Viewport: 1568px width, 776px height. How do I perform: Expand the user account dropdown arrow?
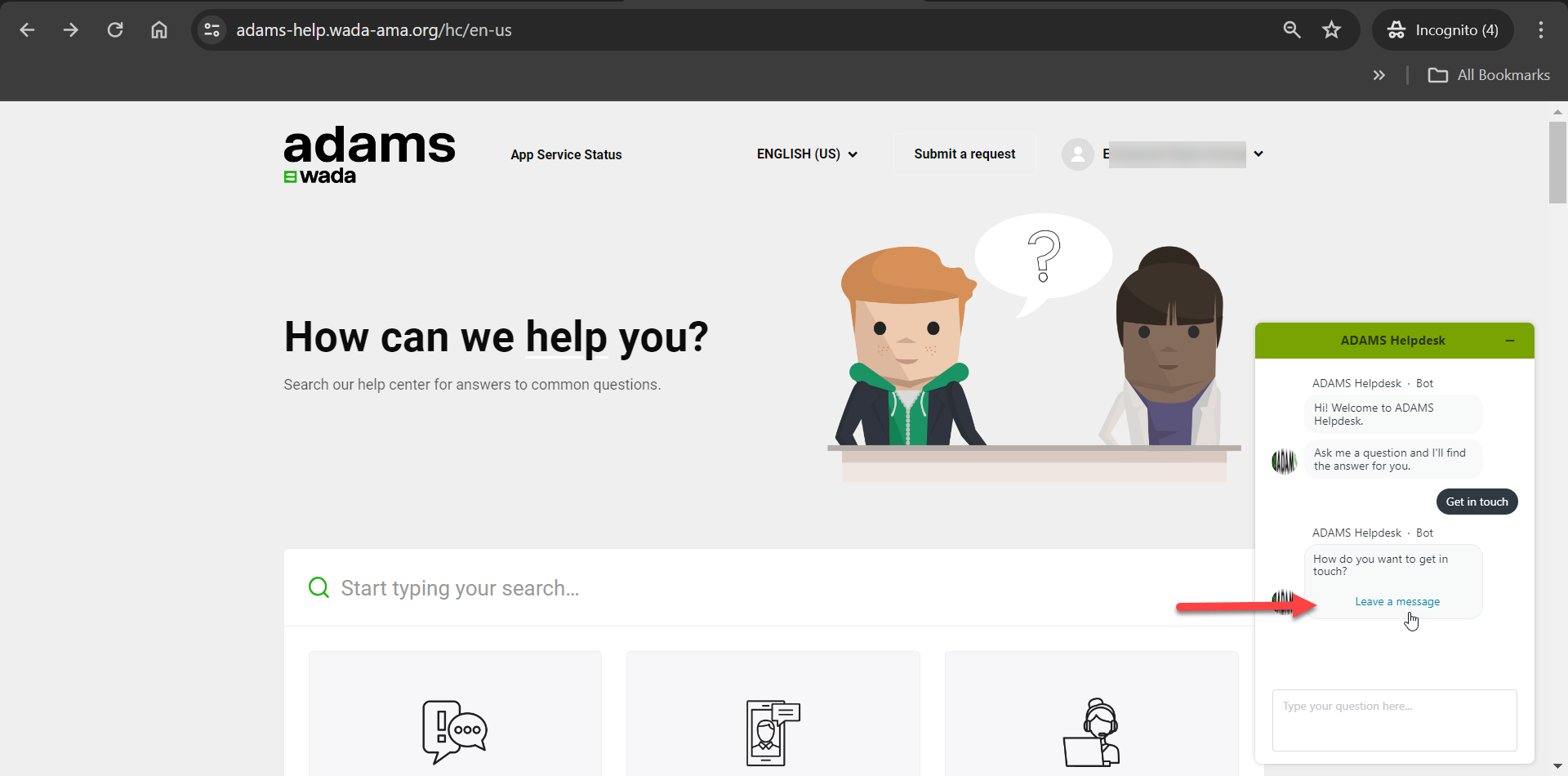pyautogui.click(x=1258, y=154)
